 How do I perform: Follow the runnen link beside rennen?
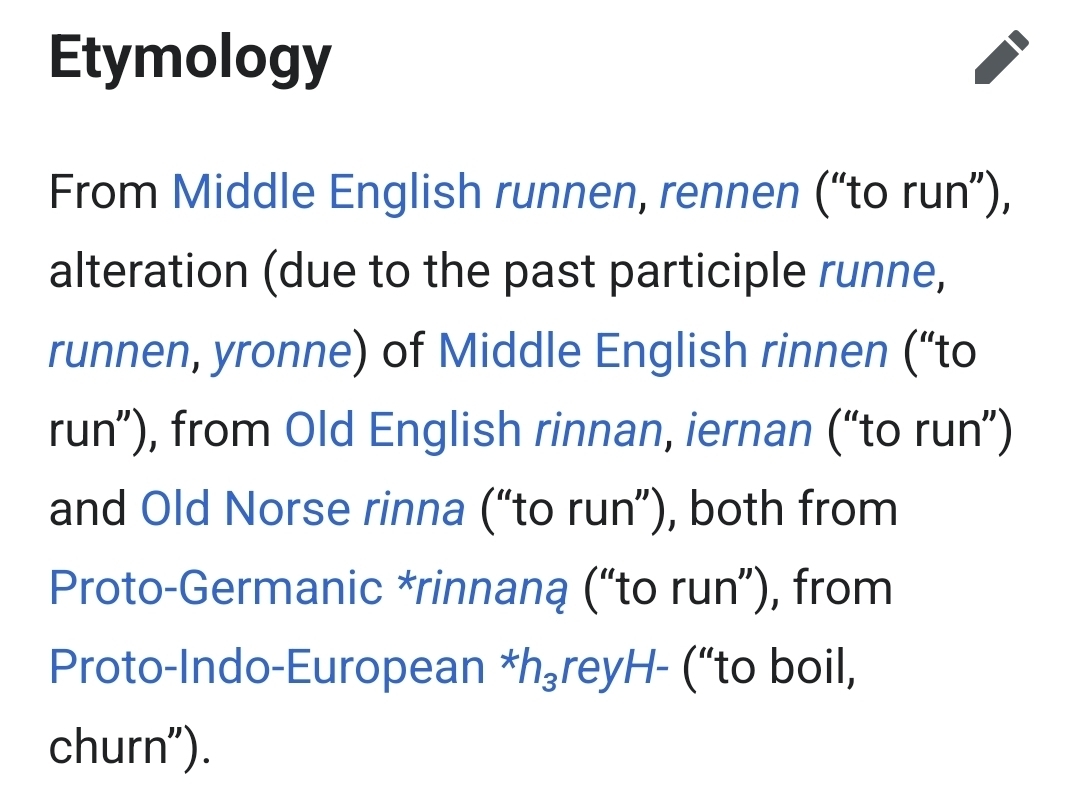pos(565,191)
